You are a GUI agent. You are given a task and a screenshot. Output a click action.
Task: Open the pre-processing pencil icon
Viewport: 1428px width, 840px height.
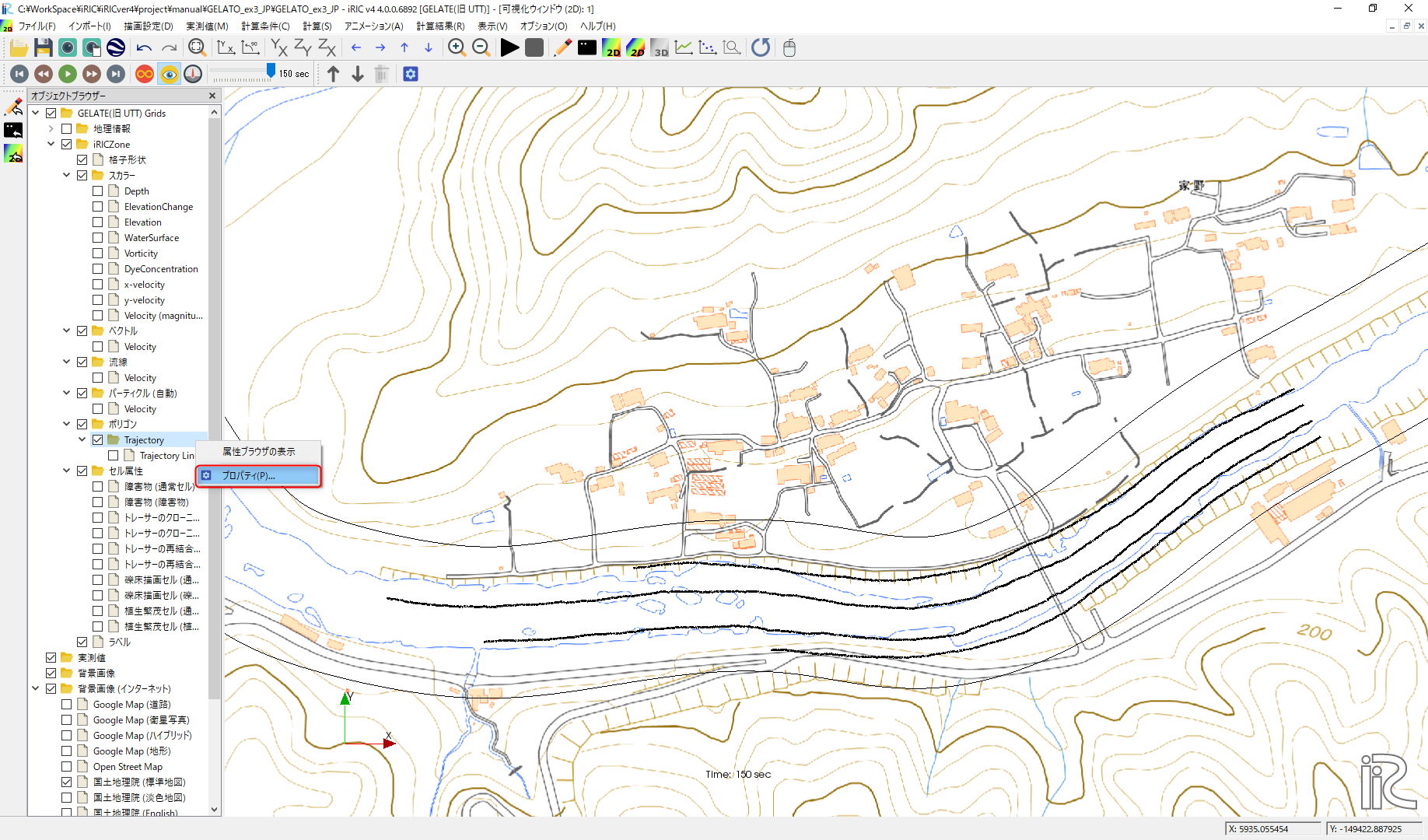pos(562,48)
